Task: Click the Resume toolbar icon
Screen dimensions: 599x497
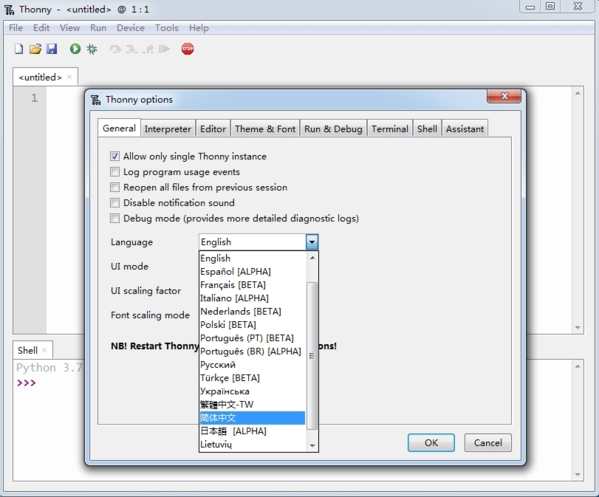Action: coord(164,49)
